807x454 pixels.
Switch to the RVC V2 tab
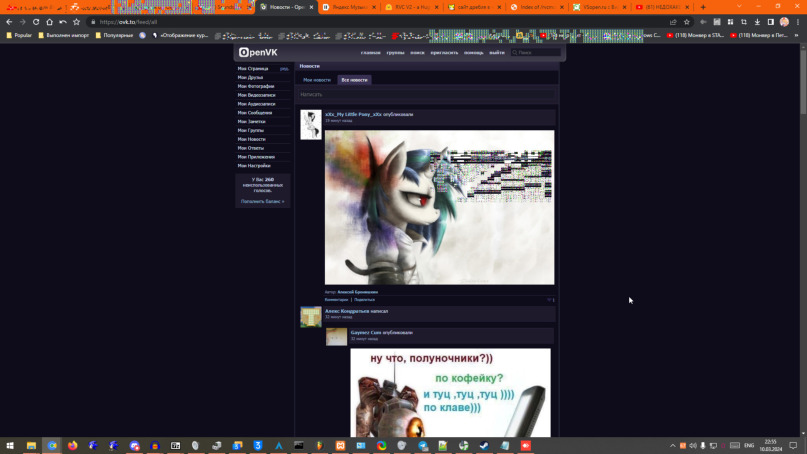[412, 7]
